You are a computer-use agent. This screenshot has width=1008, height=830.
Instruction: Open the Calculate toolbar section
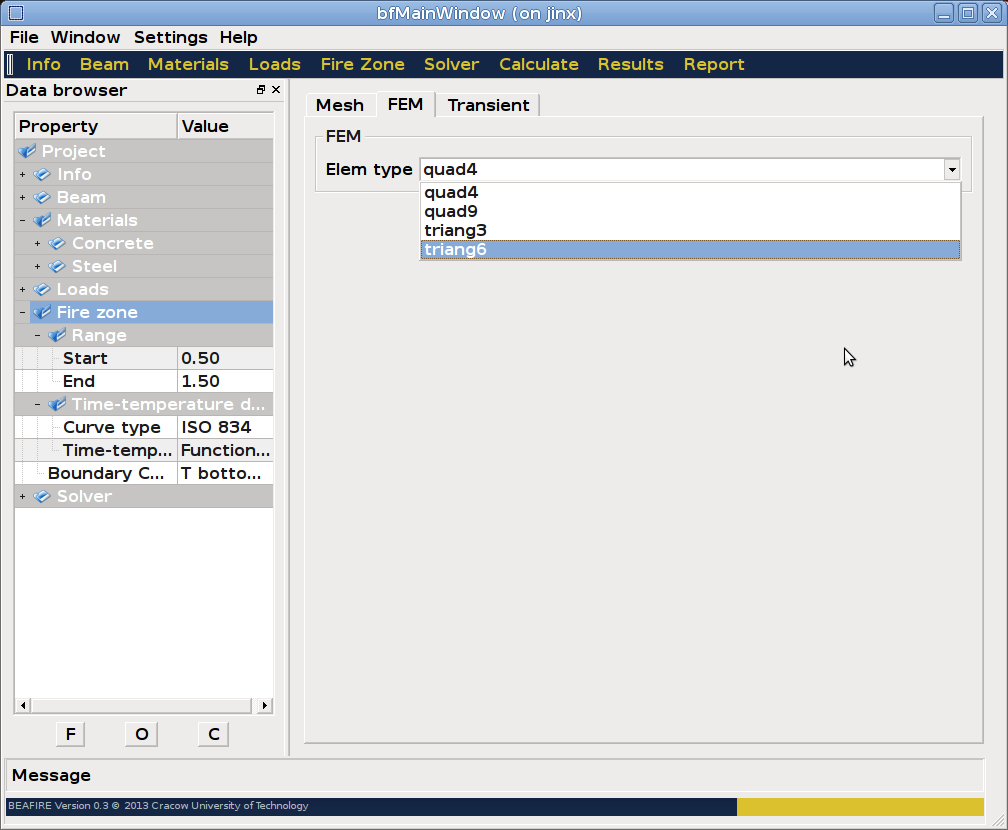(538, 64)
